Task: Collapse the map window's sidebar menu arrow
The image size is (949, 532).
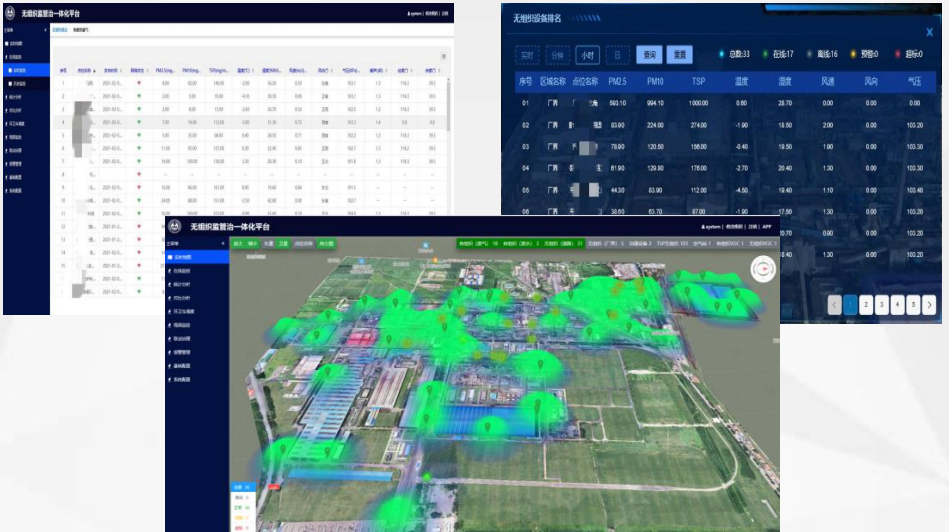Action: click(x=222, y=243)
